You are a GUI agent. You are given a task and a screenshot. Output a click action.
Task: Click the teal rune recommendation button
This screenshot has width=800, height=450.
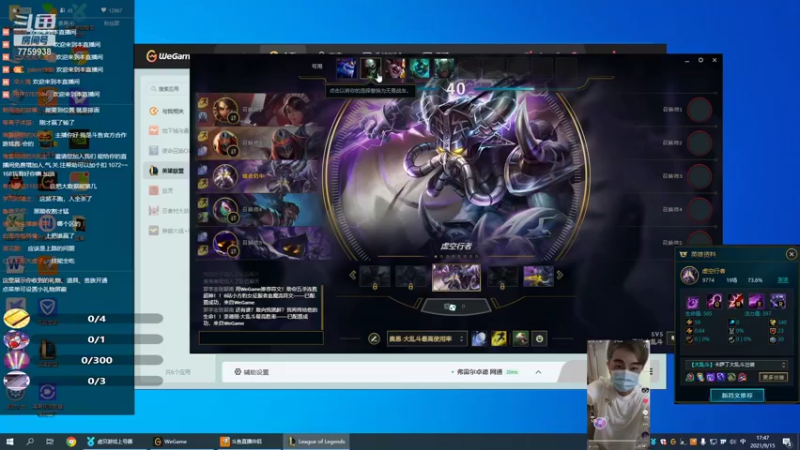point(737,395)
